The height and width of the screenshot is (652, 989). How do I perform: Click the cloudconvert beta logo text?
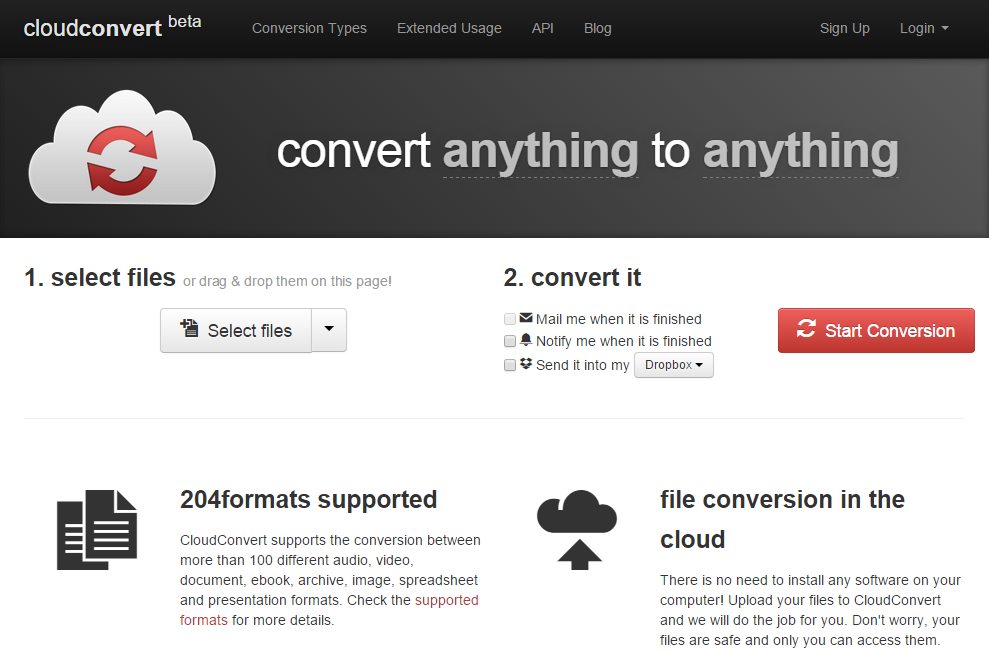tap(112, 27)
